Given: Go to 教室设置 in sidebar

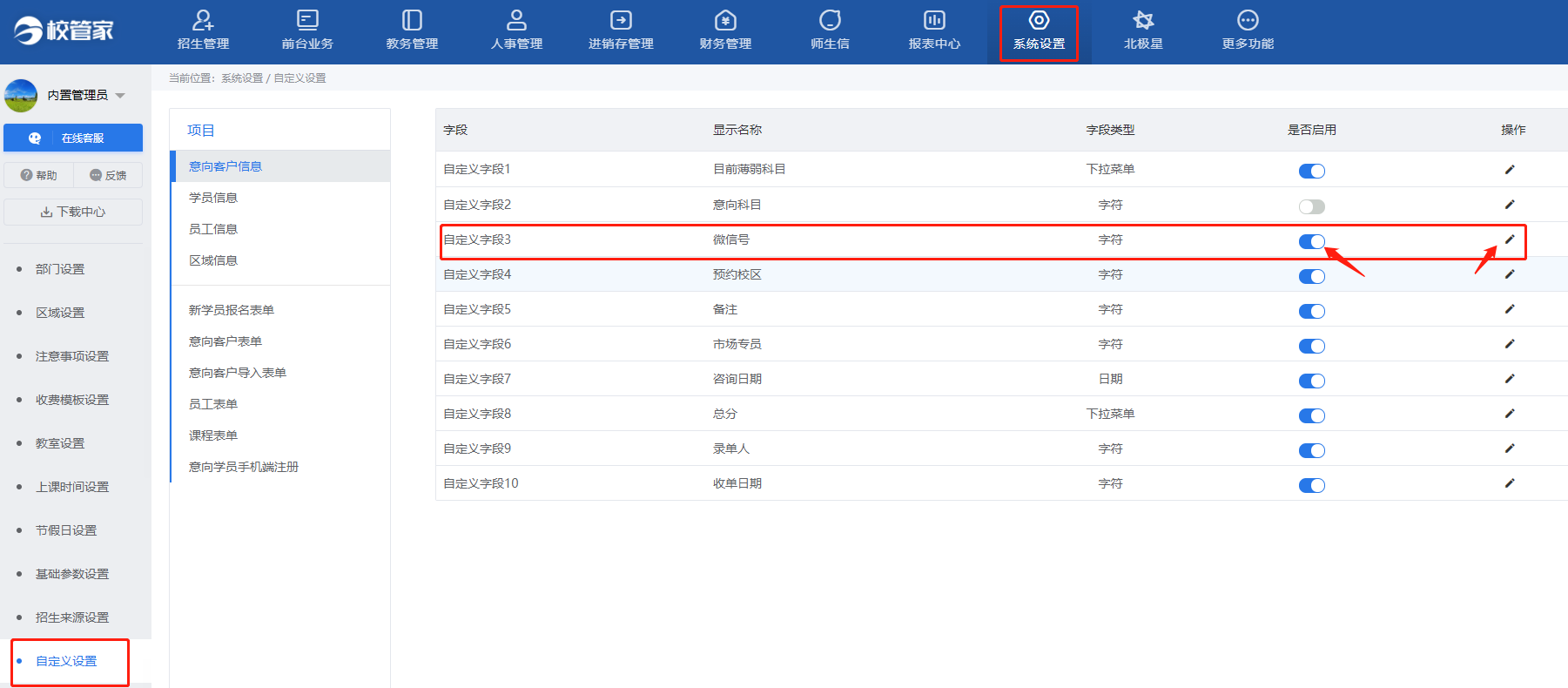Looking at the screenshot, I should pos(60,443).
